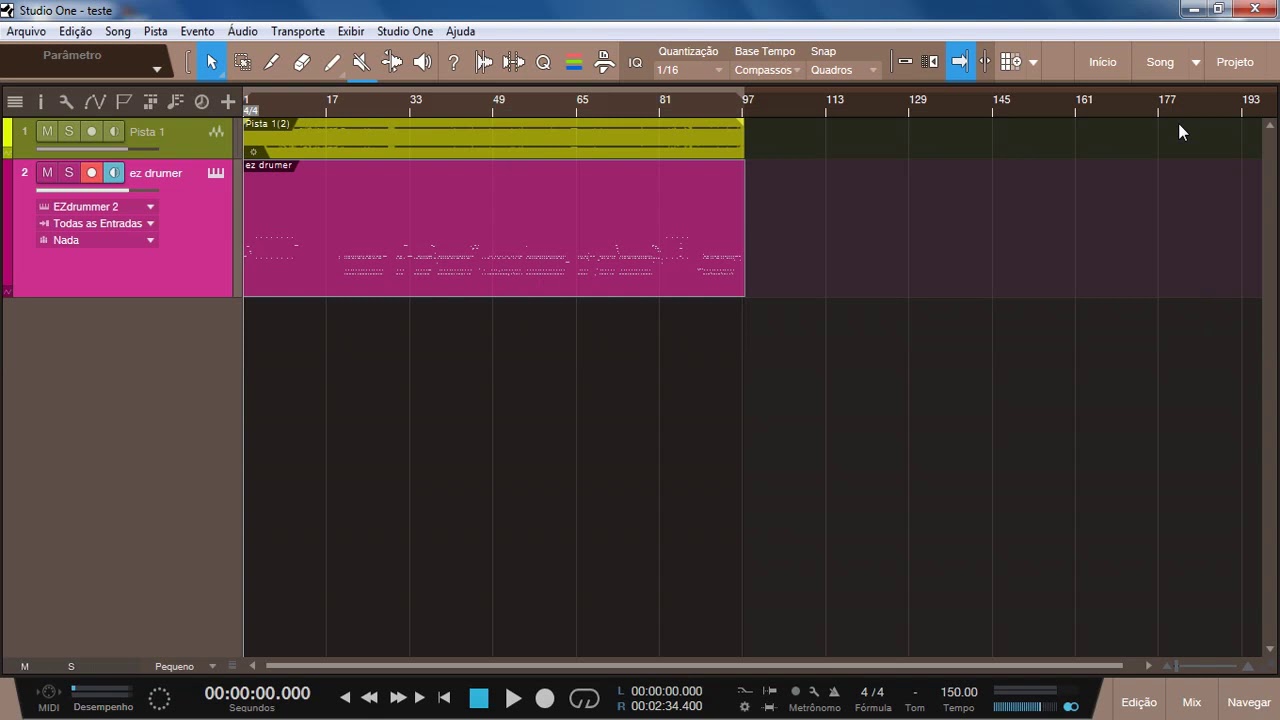Solo the ez drumer track
This screenshot has width=1280, height=720.
(x=69, y=172)
